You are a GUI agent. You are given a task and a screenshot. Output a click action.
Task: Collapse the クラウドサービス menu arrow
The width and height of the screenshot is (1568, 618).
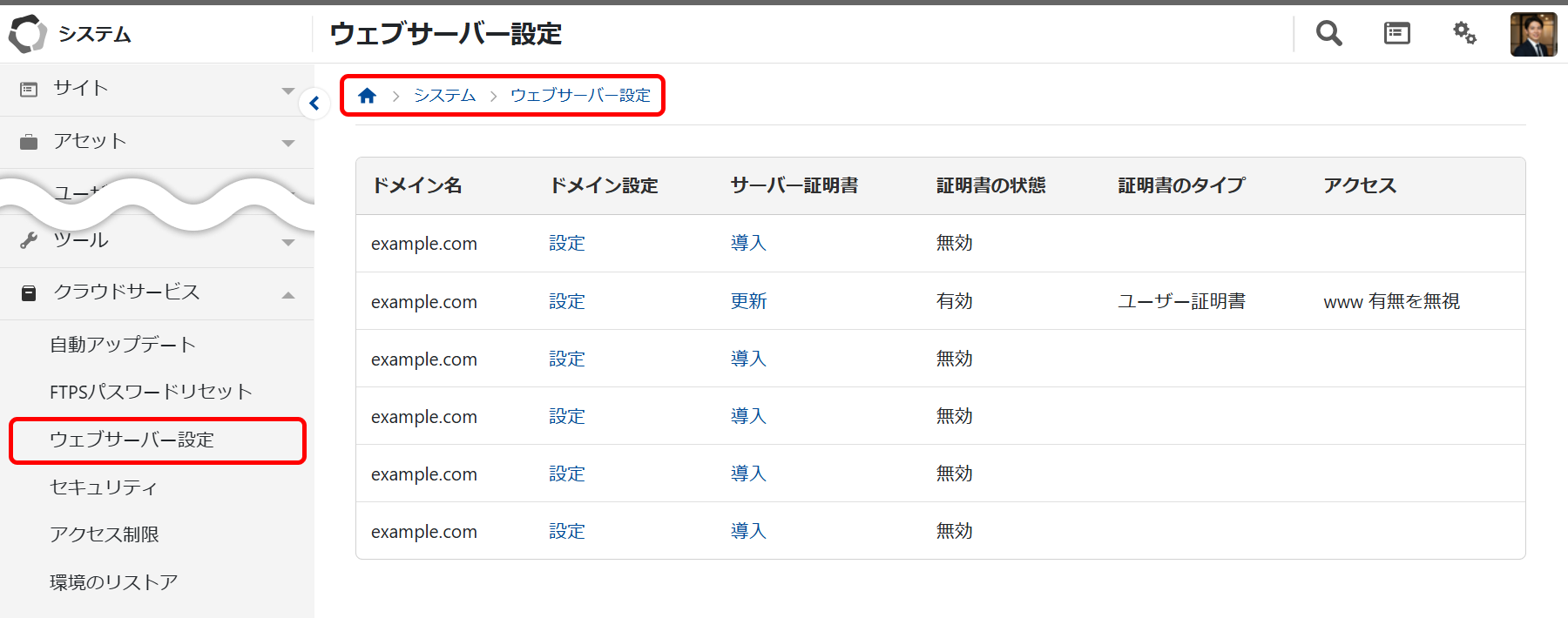[x=288, y=295]
